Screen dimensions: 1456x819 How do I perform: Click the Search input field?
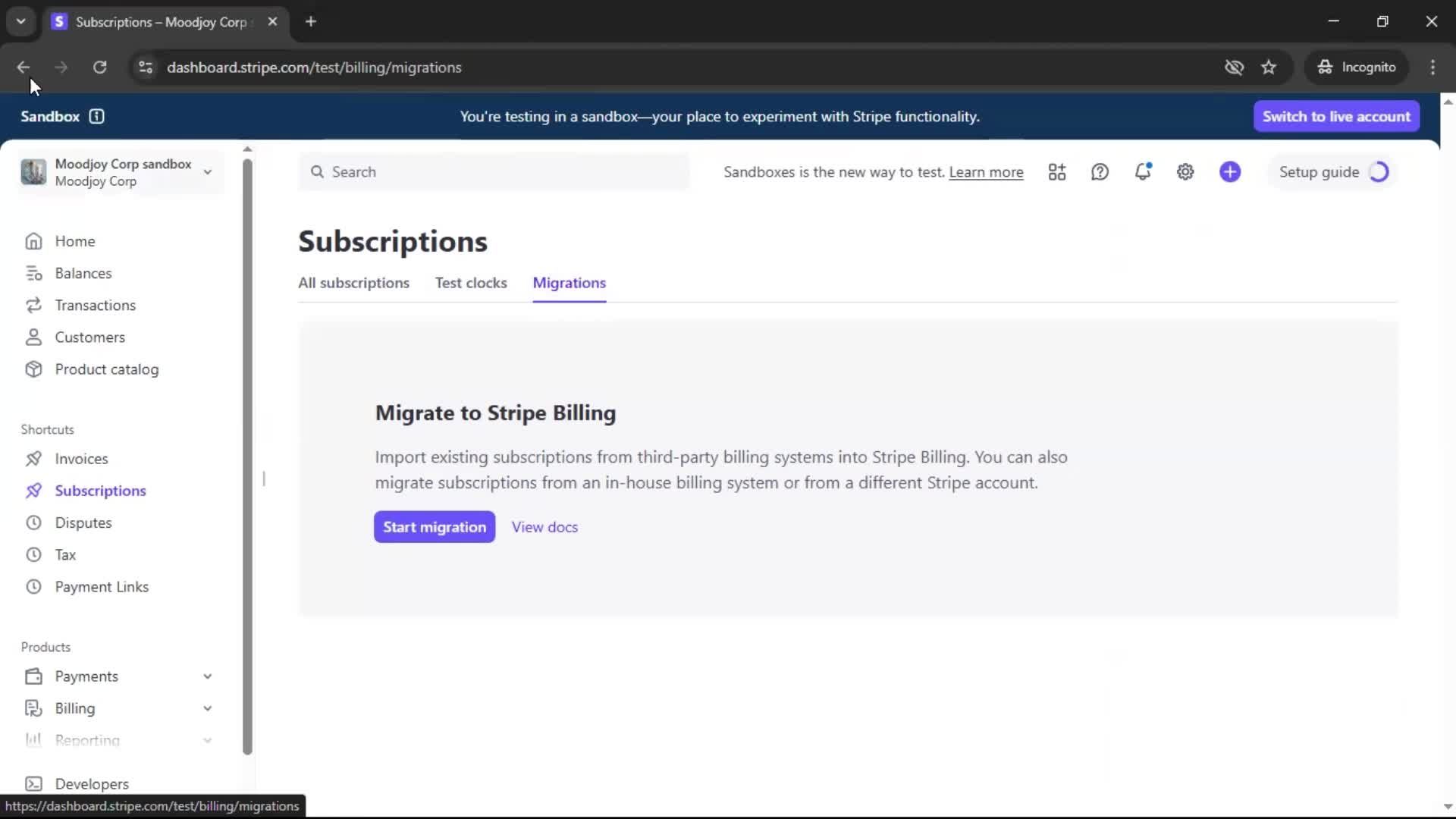493,172
